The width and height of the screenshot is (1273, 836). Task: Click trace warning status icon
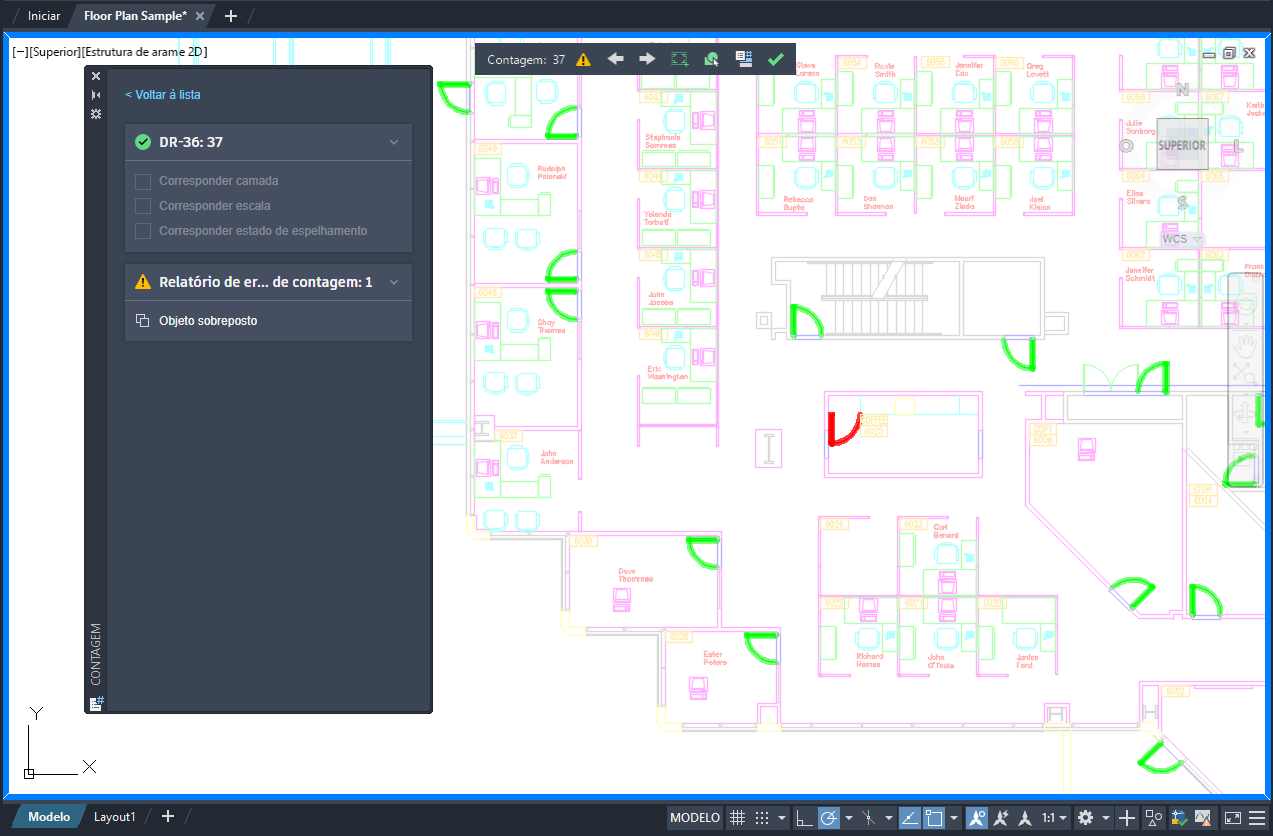tap(1203, 818)
